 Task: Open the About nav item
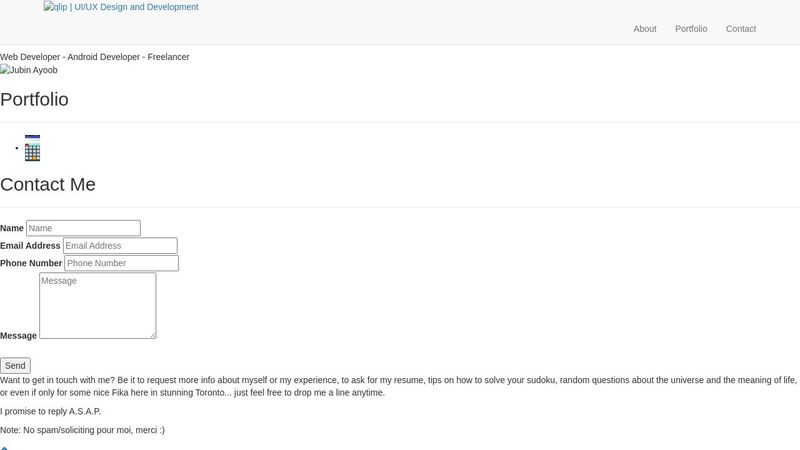click(x=645, y=29)
